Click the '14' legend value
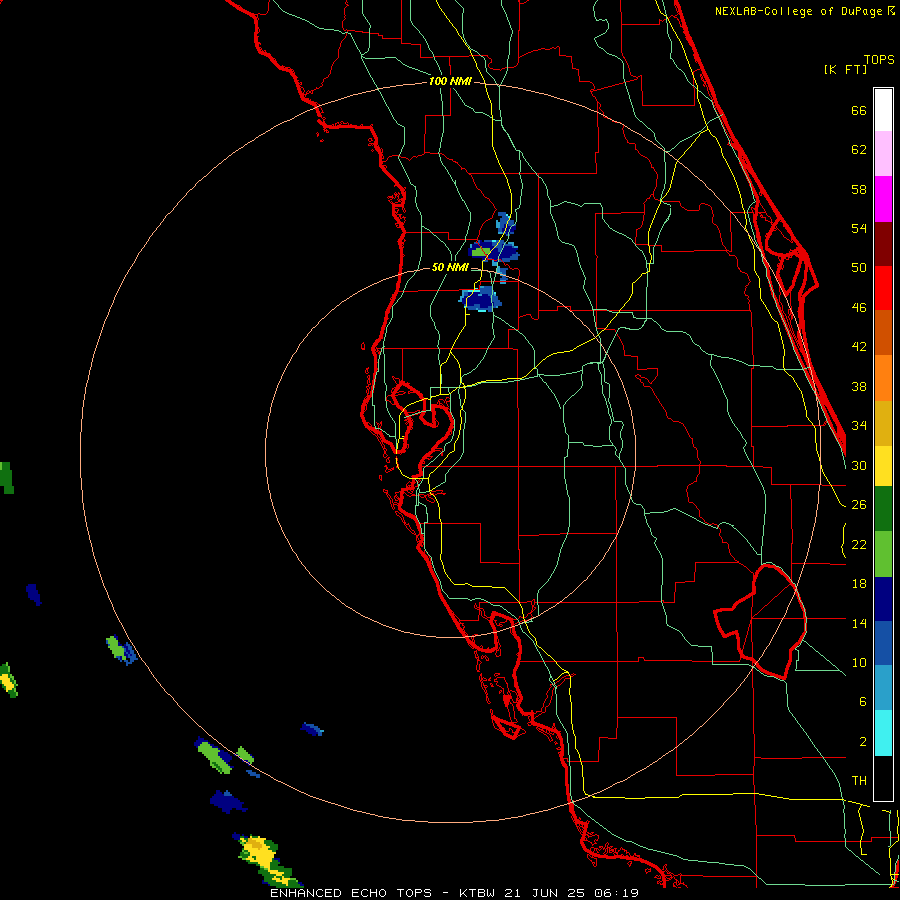 click(x=859, y=623)
